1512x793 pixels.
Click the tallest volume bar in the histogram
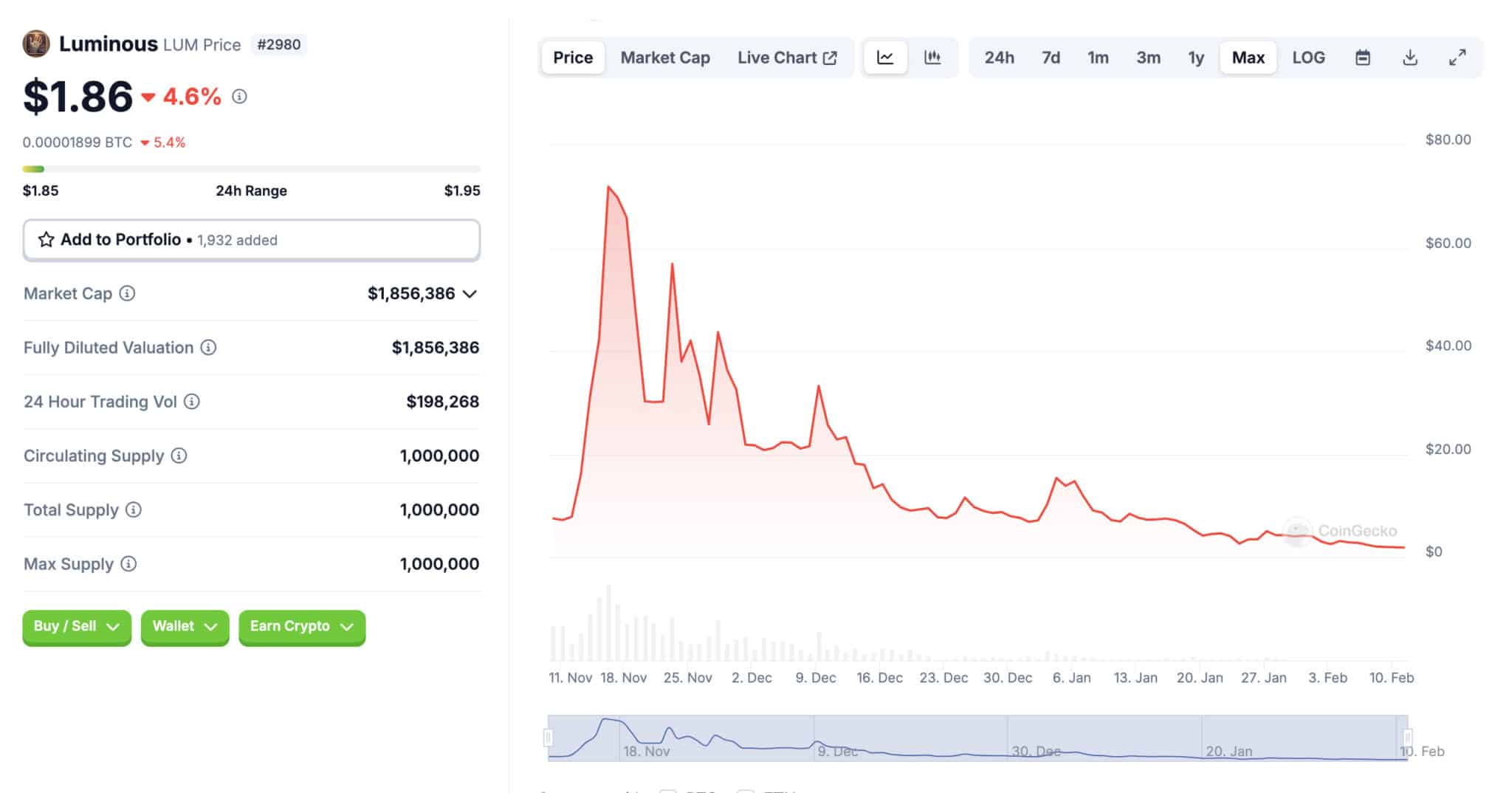[608, 623]
